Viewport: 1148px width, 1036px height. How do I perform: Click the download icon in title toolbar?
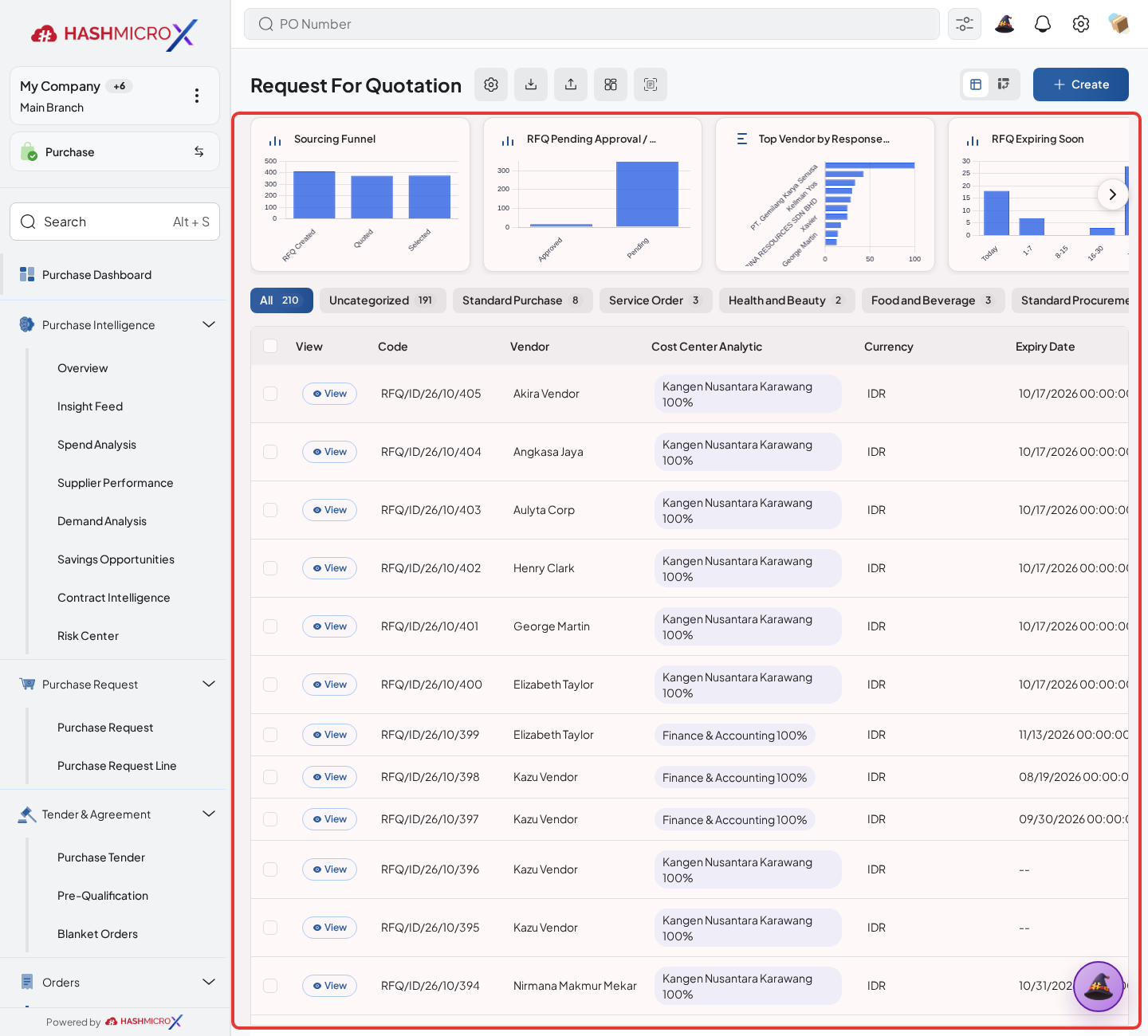click(x=531, y=84)
